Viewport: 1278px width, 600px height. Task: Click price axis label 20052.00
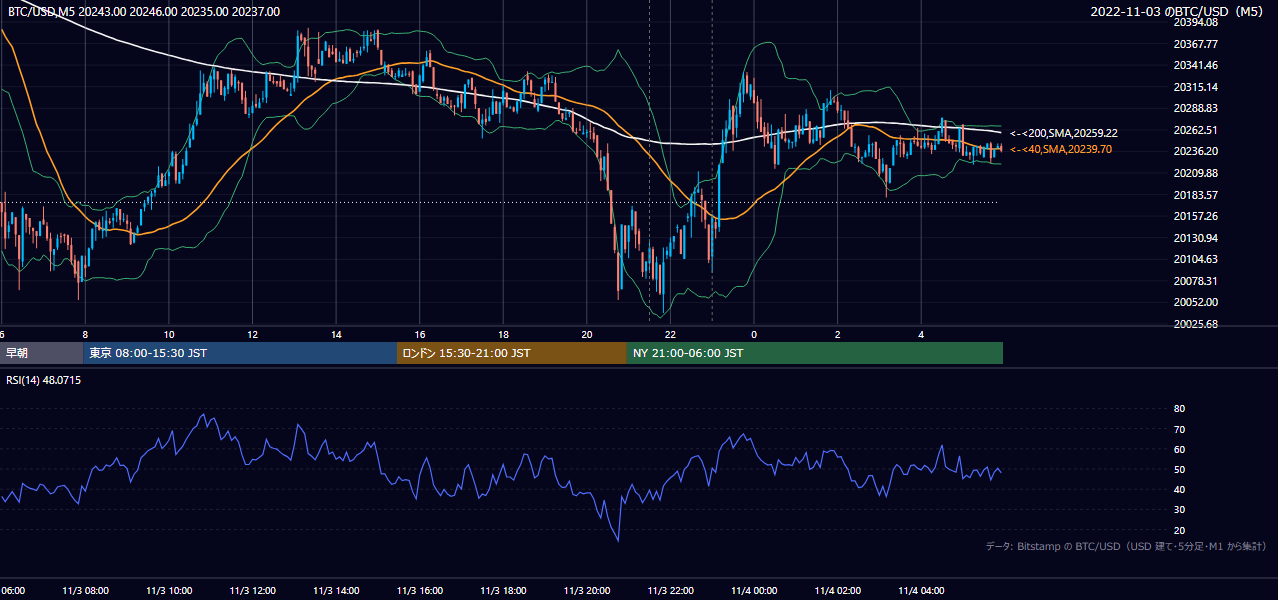pos(1195,302)
